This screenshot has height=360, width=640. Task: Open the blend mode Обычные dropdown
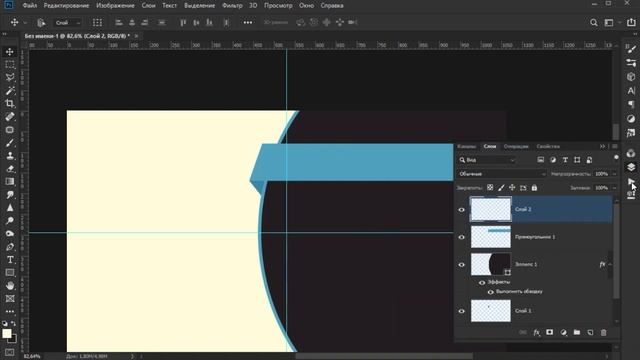pos(502,174)
